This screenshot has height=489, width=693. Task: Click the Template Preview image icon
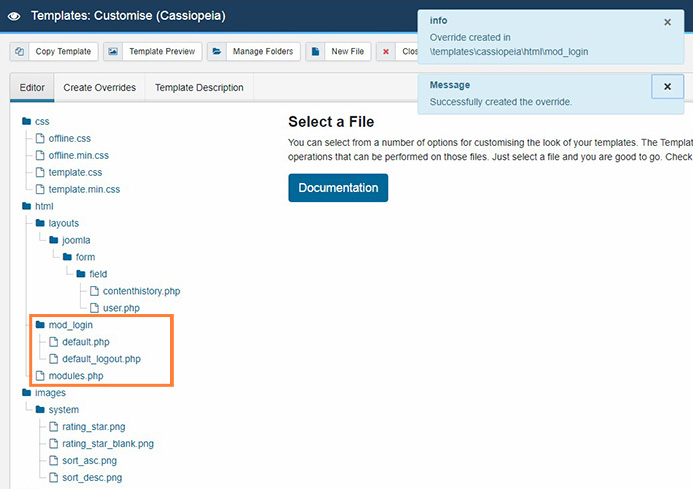pos(113,51)
